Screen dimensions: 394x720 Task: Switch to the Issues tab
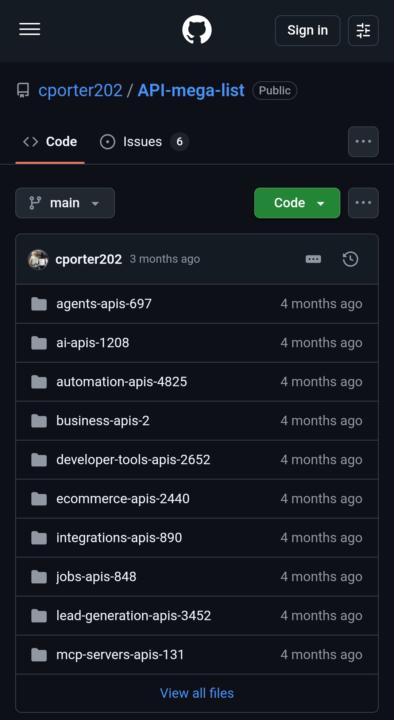[x=144, y=142]
